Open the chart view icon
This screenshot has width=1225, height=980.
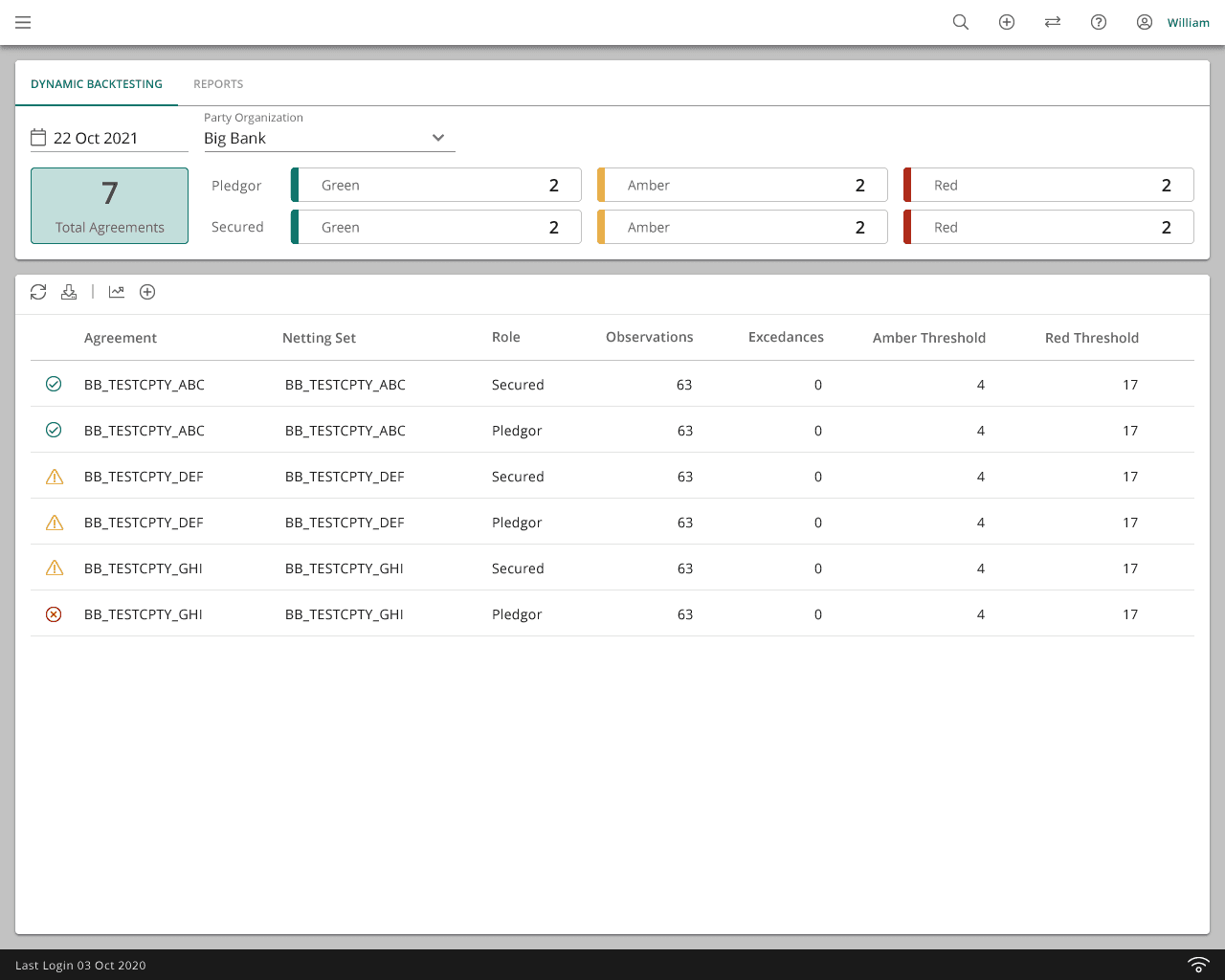117,292
